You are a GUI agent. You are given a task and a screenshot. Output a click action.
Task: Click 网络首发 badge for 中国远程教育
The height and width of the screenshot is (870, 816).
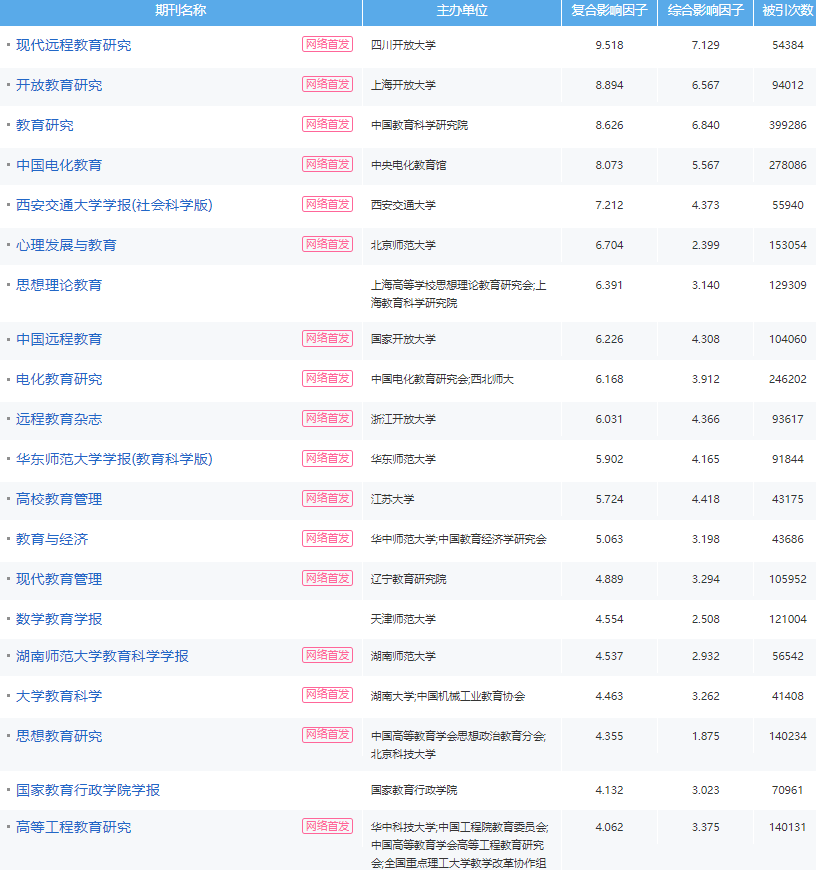[328, 338]
